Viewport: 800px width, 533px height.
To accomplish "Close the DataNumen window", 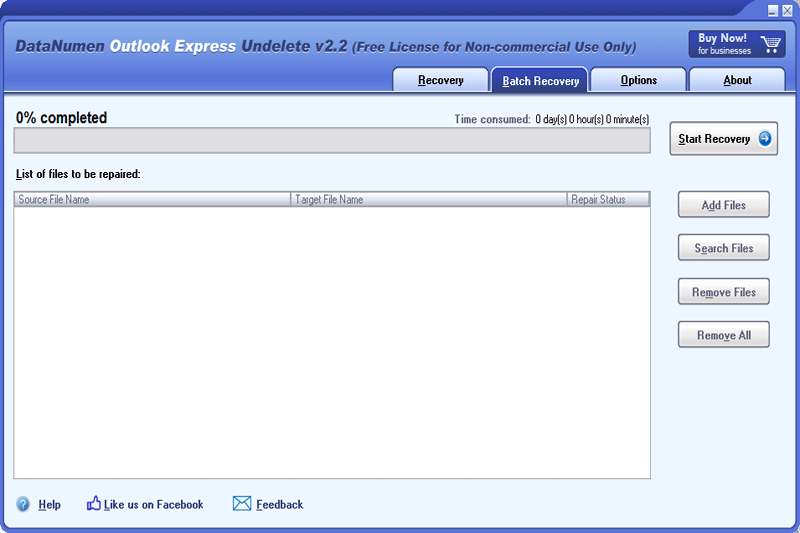I will tap(787, 11).
